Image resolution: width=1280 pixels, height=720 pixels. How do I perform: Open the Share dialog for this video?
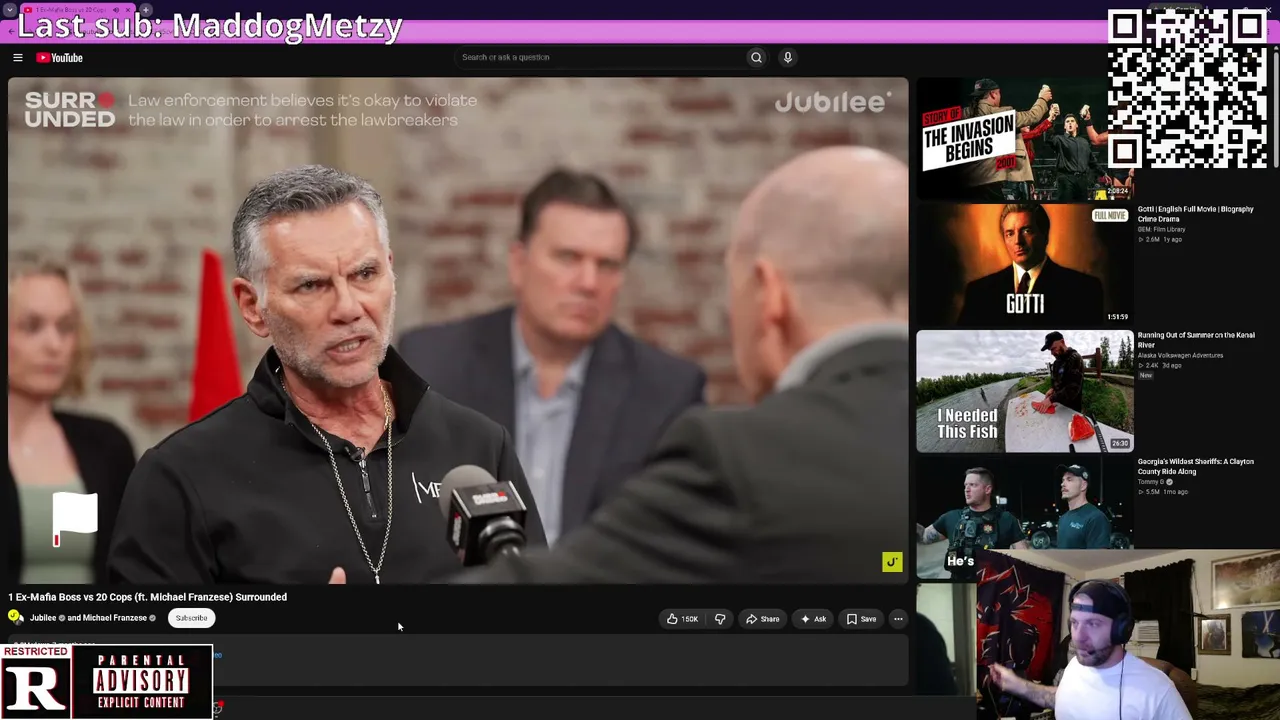763,619
